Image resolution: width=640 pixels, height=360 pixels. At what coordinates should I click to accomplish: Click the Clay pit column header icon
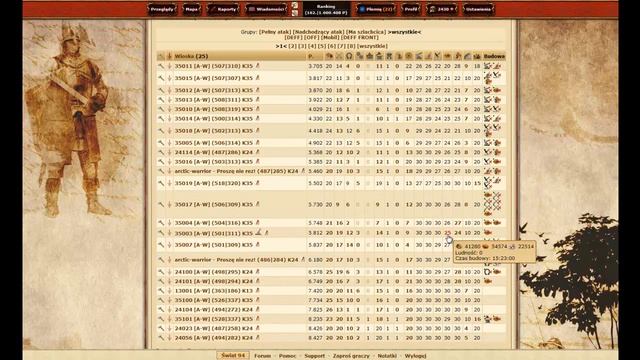click(428, 56)
